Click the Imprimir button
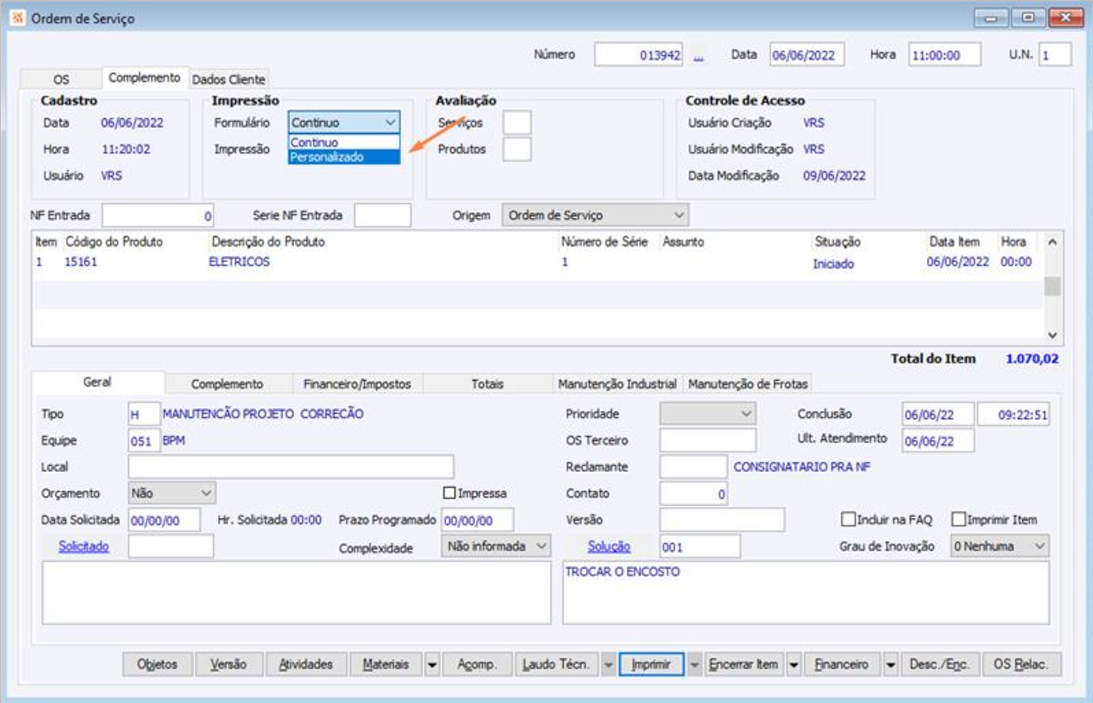1093x703 pixels. 651,665
